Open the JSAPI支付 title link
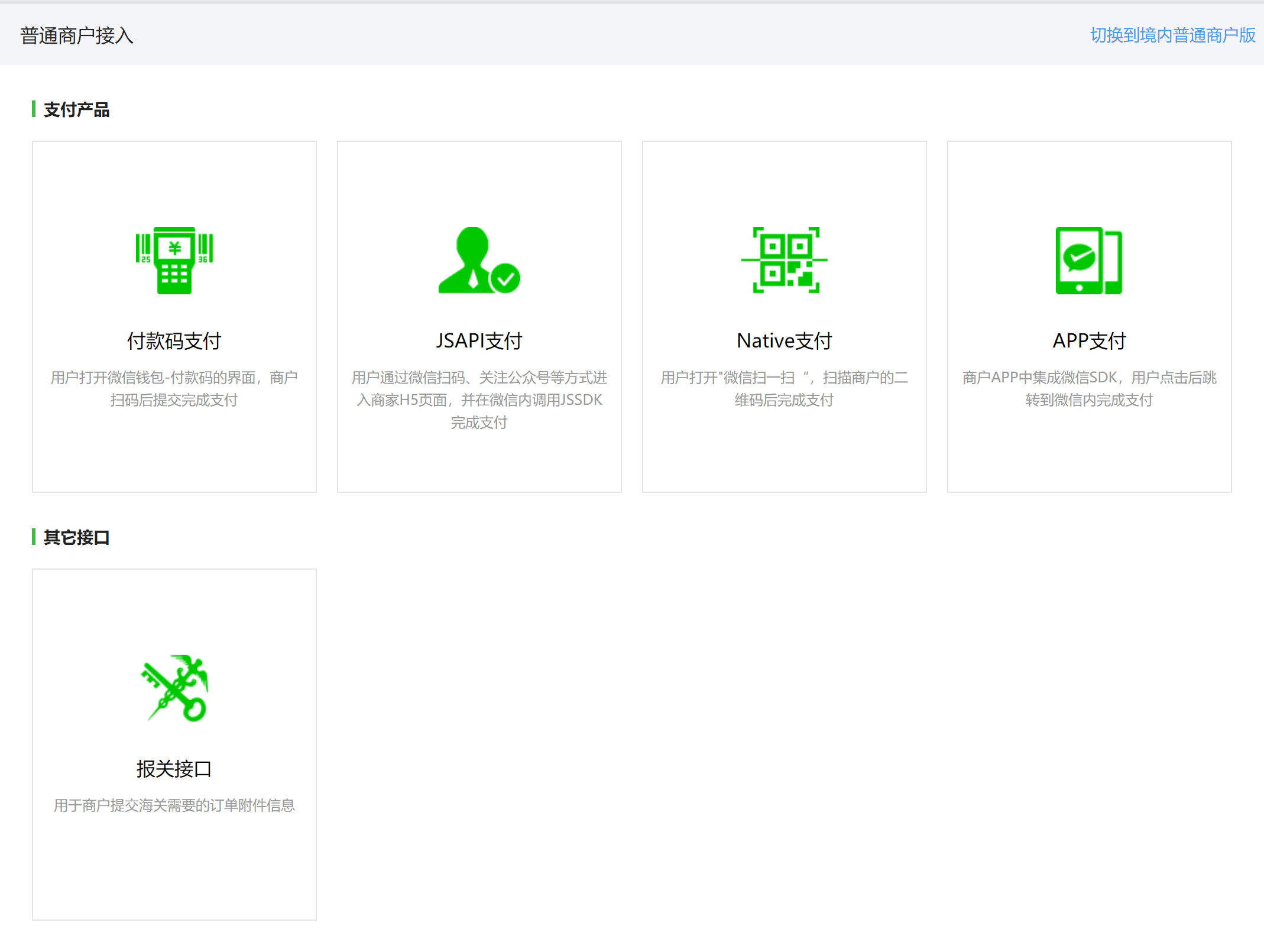1264x952 pixels. coord(479,341)
